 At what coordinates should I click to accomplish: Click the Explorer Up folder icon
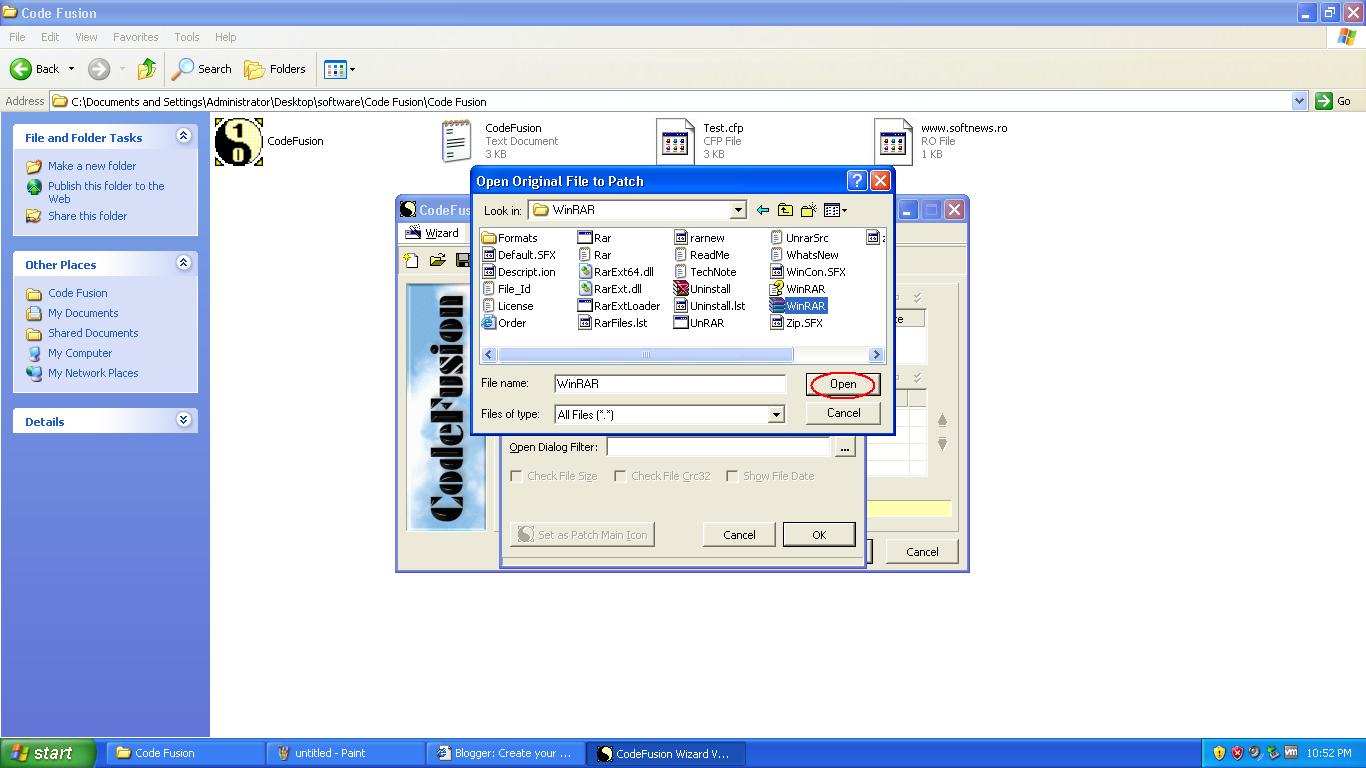click(147, 69)
